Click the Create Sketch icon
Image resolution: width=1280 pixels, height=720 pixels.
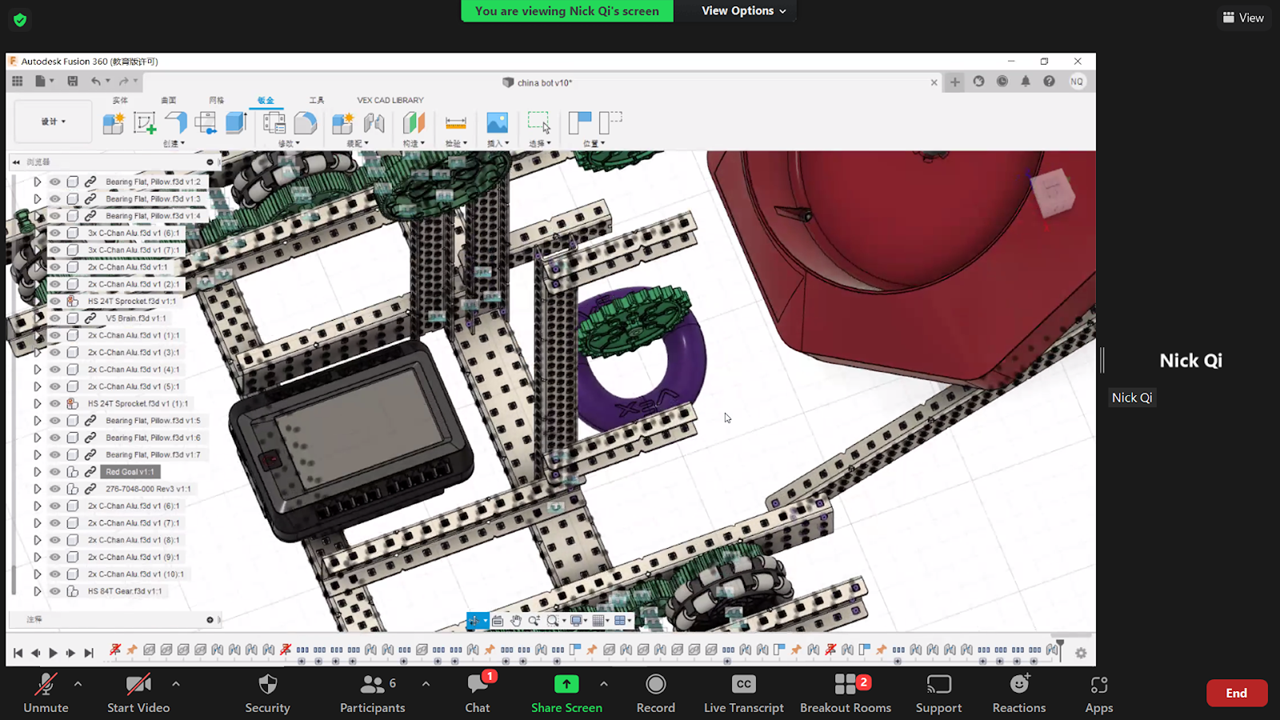point(145,123)
